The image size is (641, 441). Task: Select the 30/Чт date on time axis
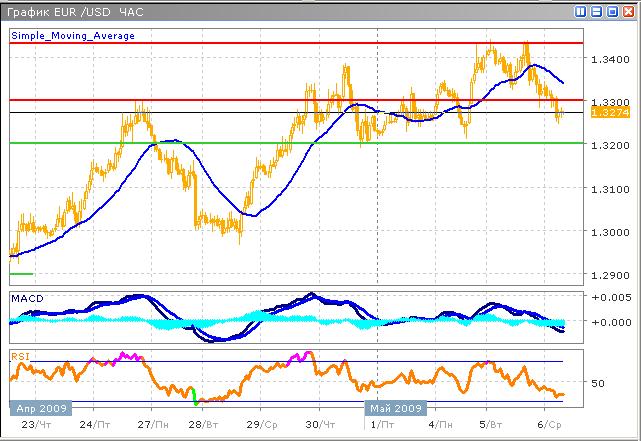[318, 425]
